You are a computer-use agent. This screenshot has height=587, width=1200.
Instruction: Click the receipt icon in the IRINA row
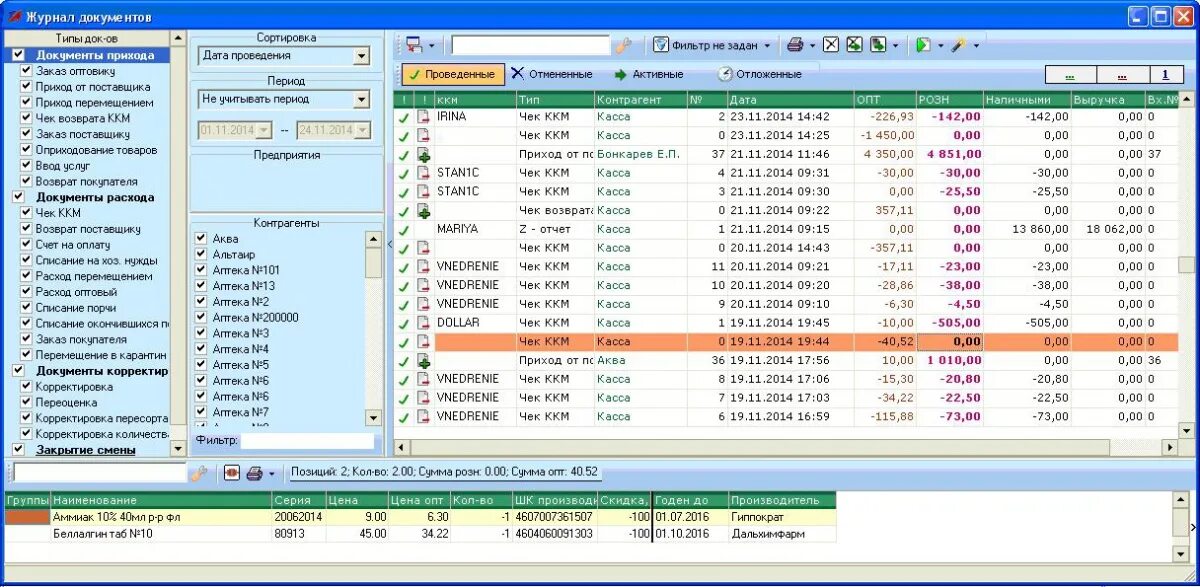(424, 117)
